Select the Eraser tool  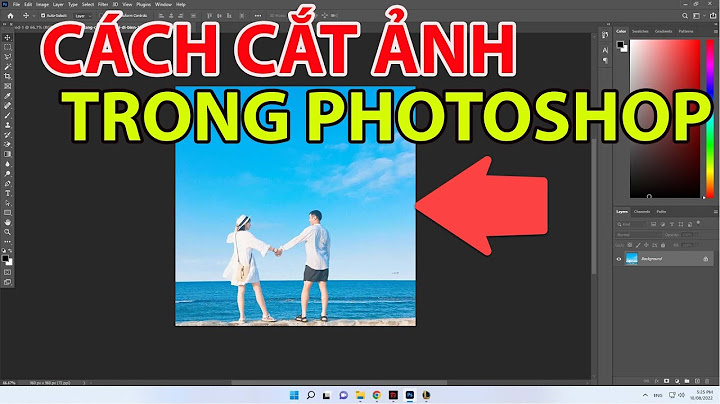tap(7, 145)
